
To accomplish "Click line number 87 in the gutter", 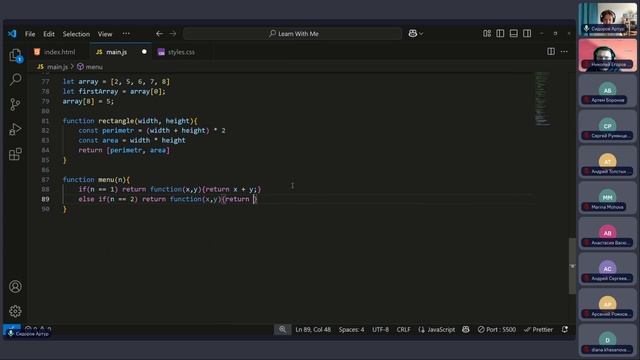I will point(45,180).
